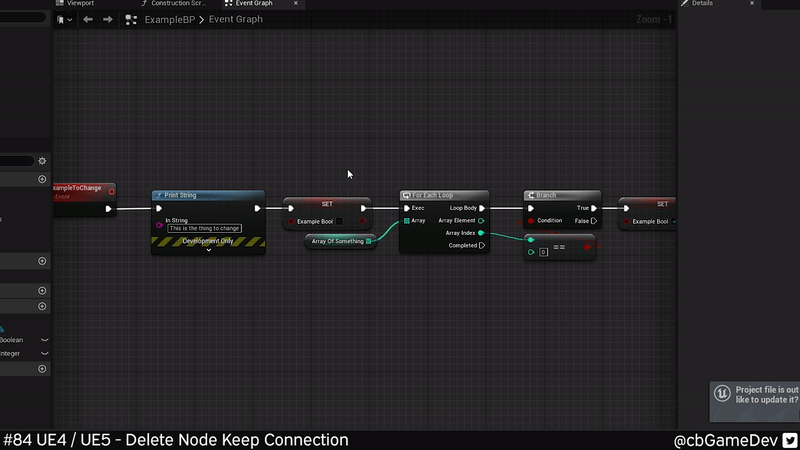Click the Print String exec output pin

pos(257,208)
